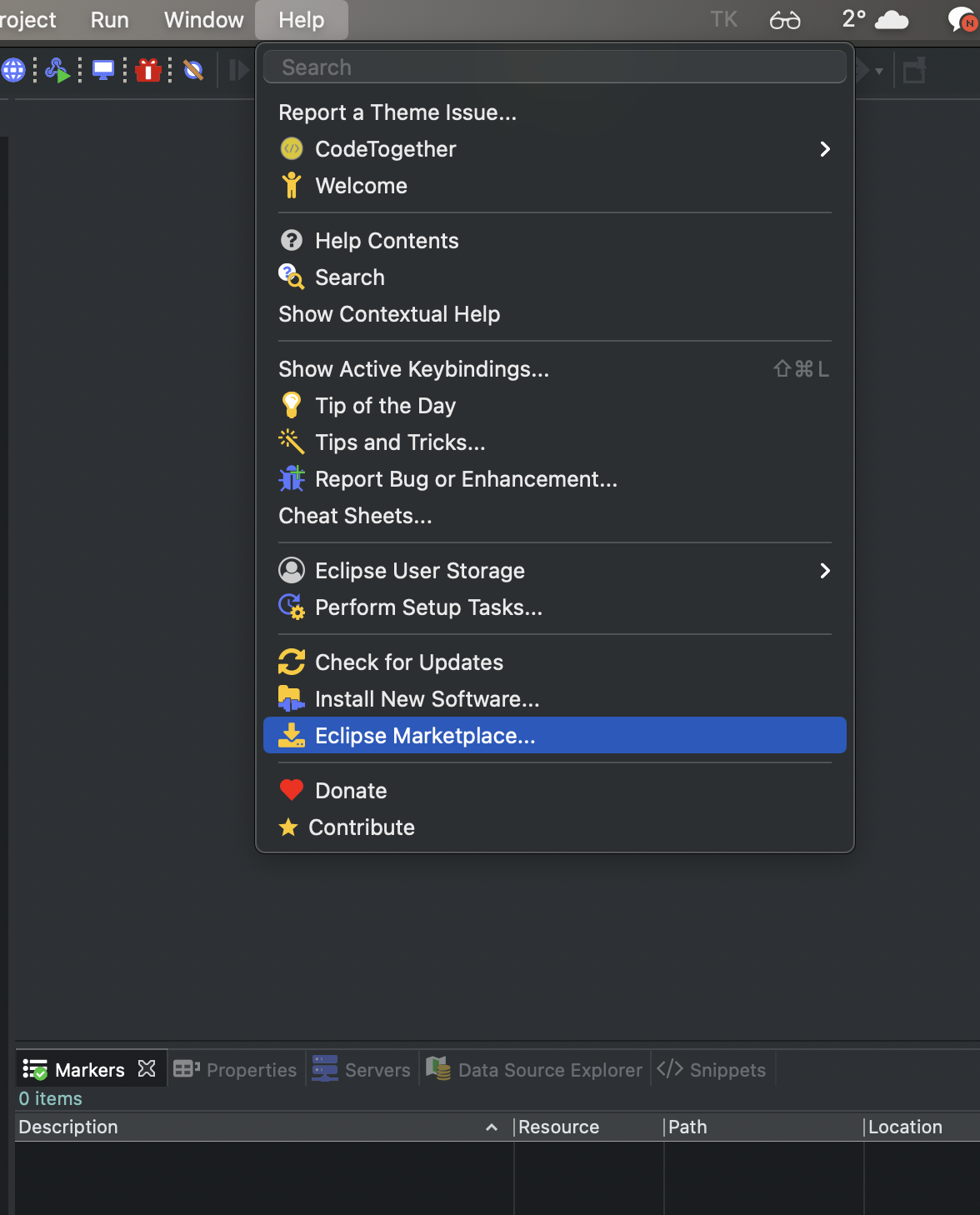Click the Check for Updates refresh icon
The height and width of the screenshot is (1215, 980).
(292, 662)
